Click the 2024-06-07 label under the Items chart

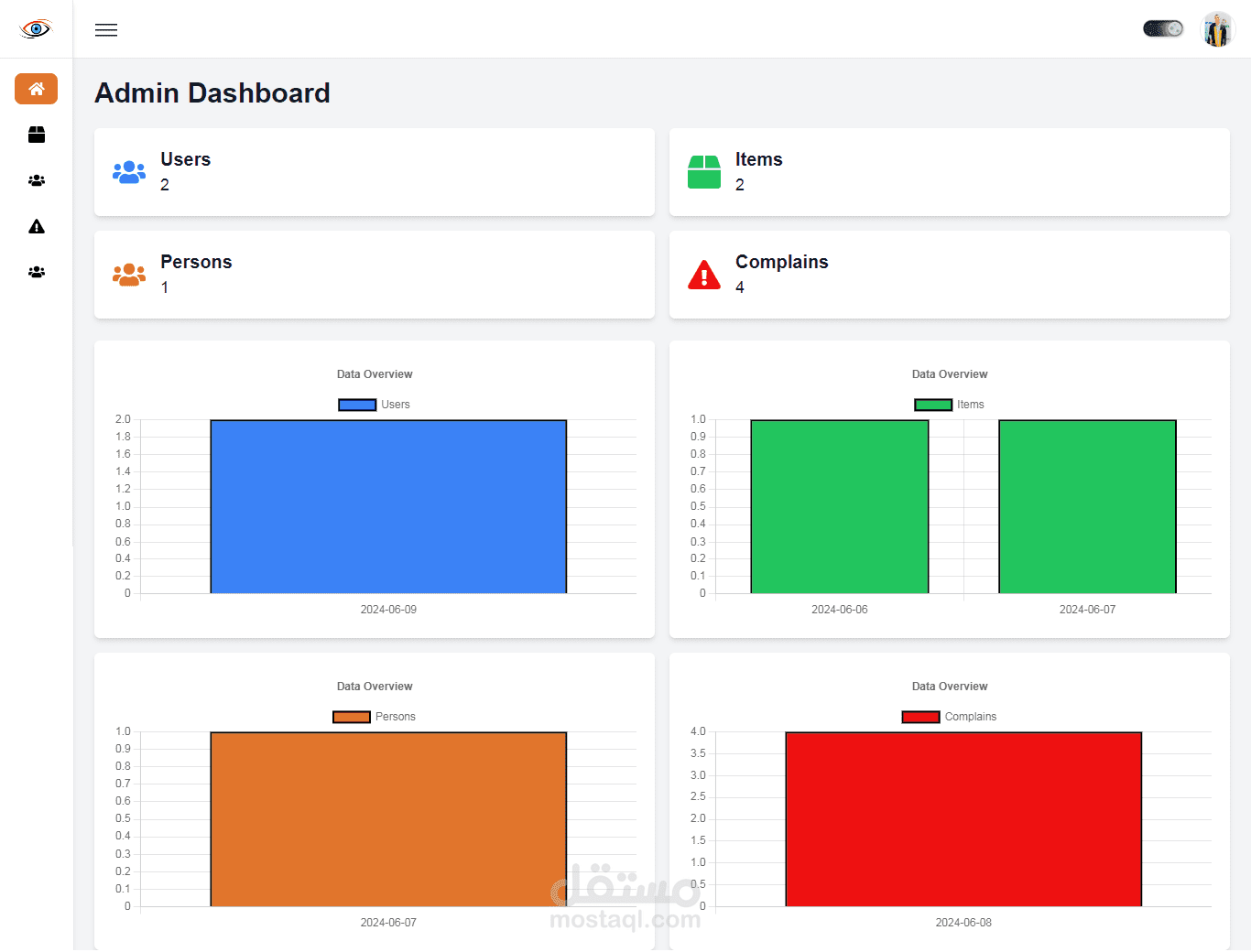(1088, 610)
